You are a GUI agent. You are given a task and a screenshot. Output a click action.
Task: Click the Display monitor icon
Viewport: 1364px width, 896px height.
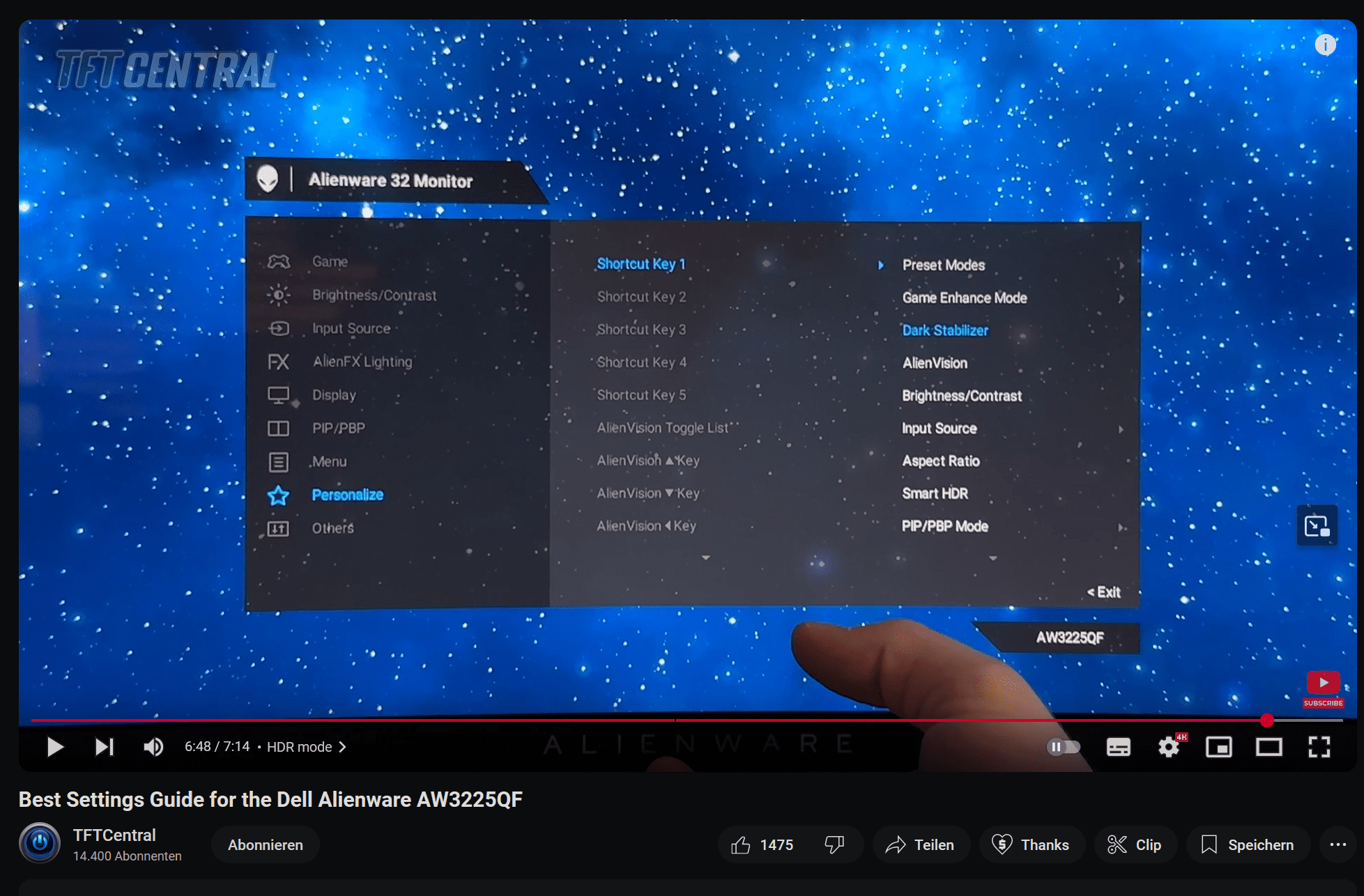click(x=278, y=396)
